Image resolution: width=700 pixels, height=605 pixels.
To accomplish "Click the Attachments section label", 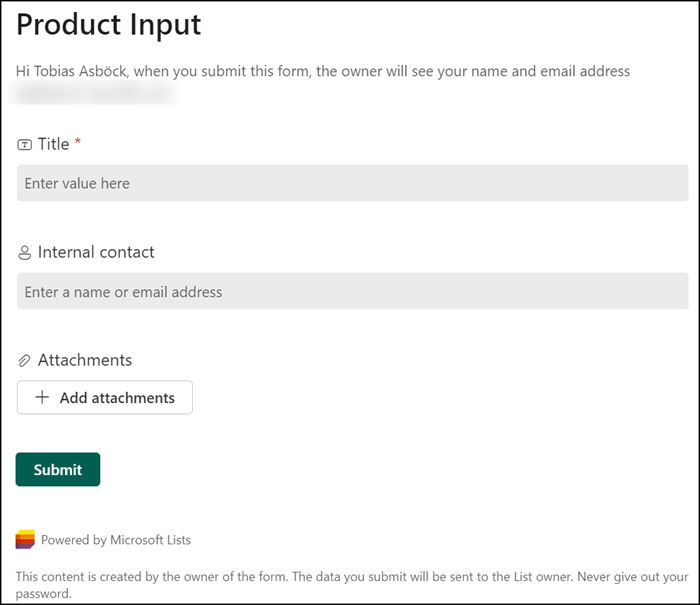I will tap(85, 360).
